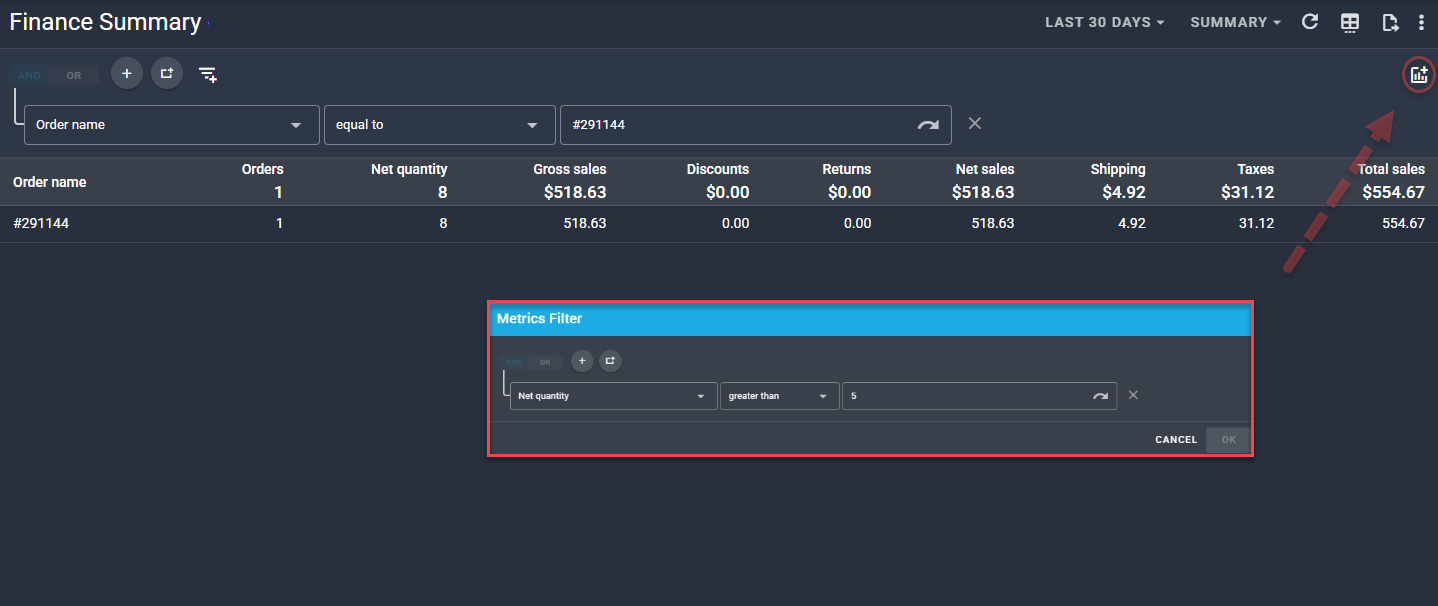
Task: Click the refresh report icon
Action: click(1310, 22)
